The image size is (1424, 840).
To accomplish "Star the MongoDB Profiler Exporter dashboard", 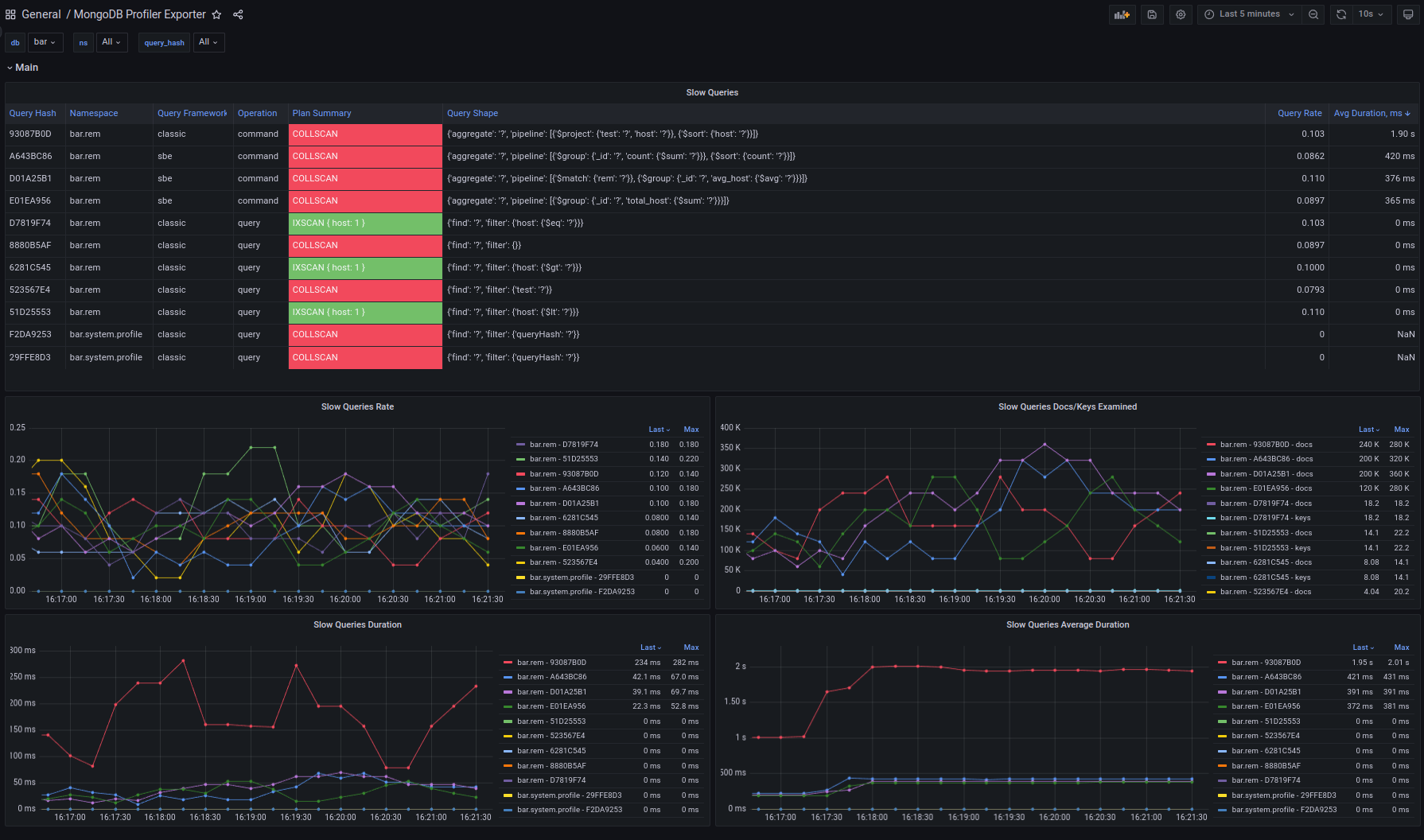I will tap(216, 14).
